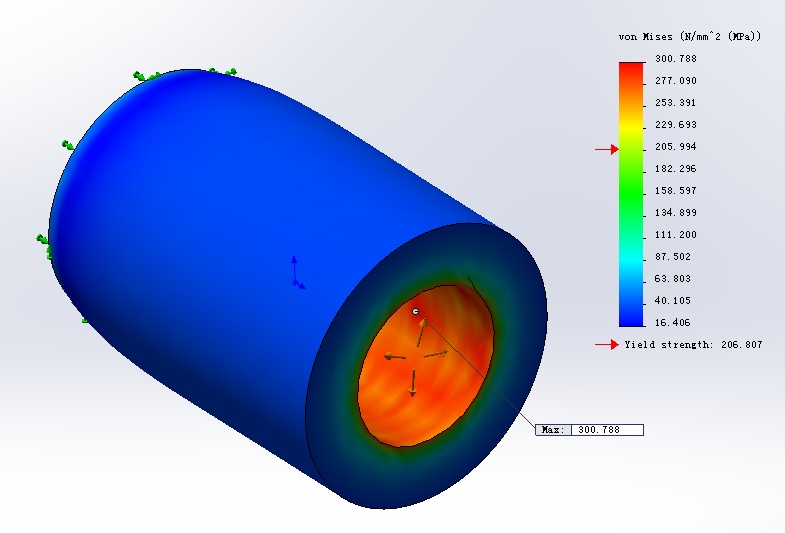Screen dimensions: 785x533
Task: Click the blue coordinate triad on the cylinder
Action: 297,273
